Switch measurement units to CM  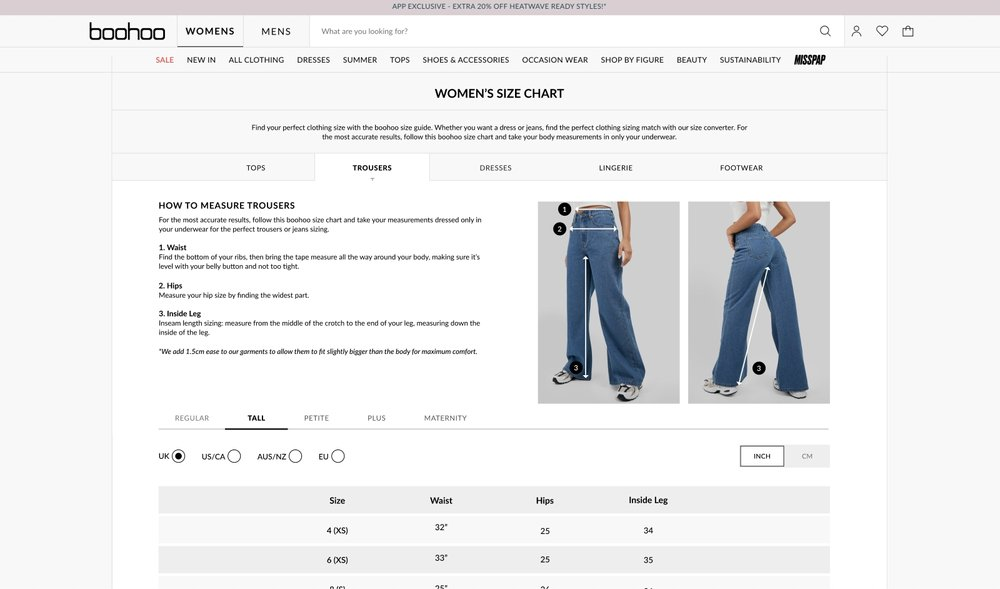807,456
